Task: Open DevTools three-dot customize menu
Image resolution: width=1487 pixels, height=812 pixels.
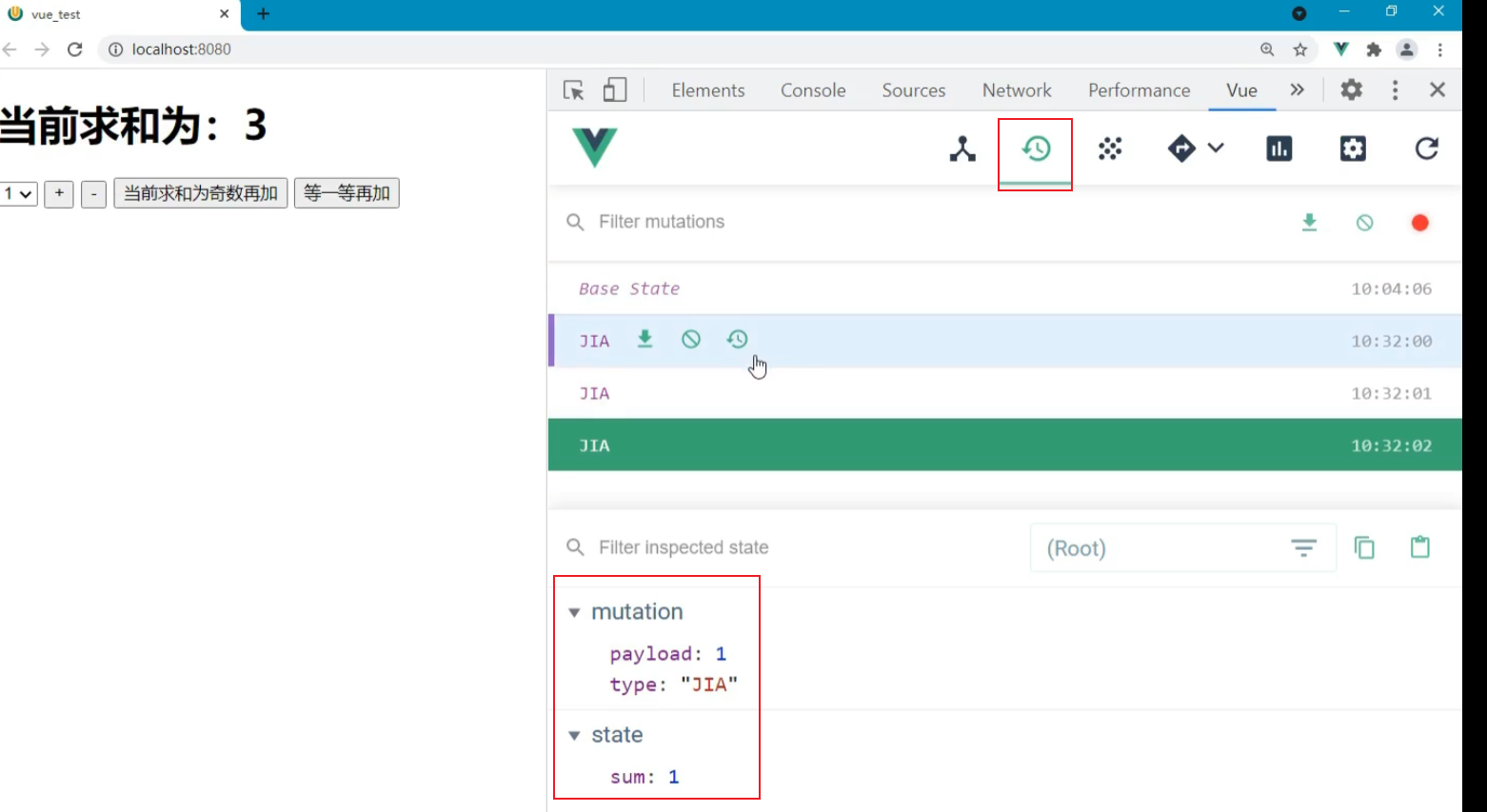Action: pos(1396,89)
